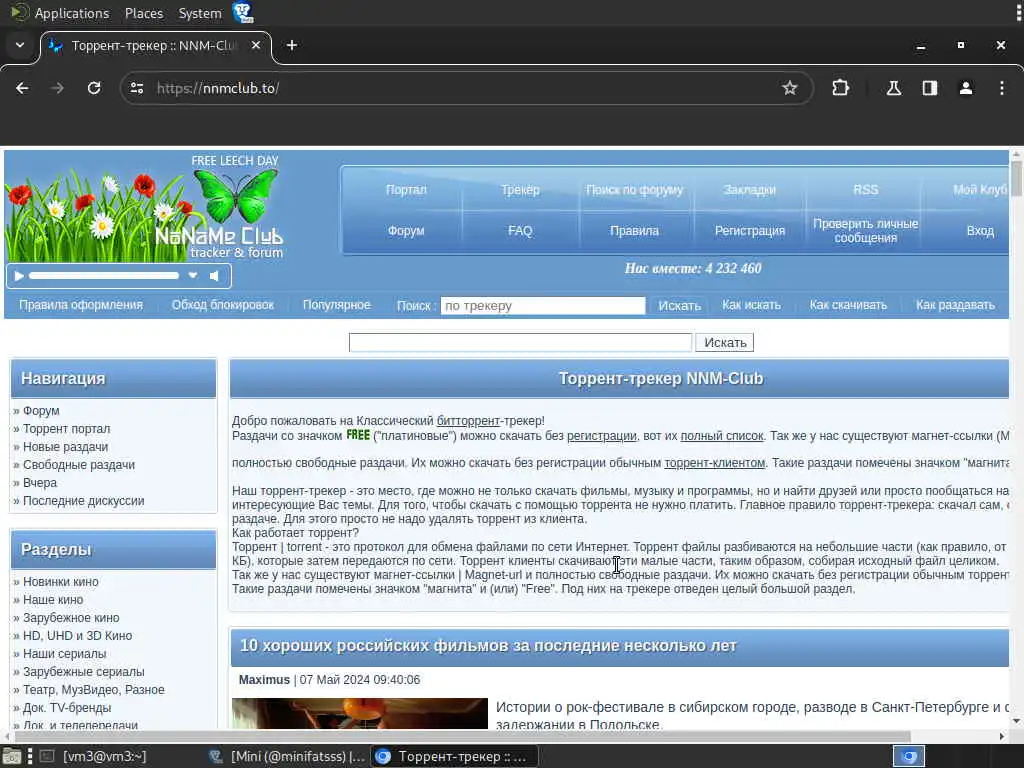Follow the торрент-клиентом link
The width and height of the screenshot is (1024, 768).
tap(714, 462)
